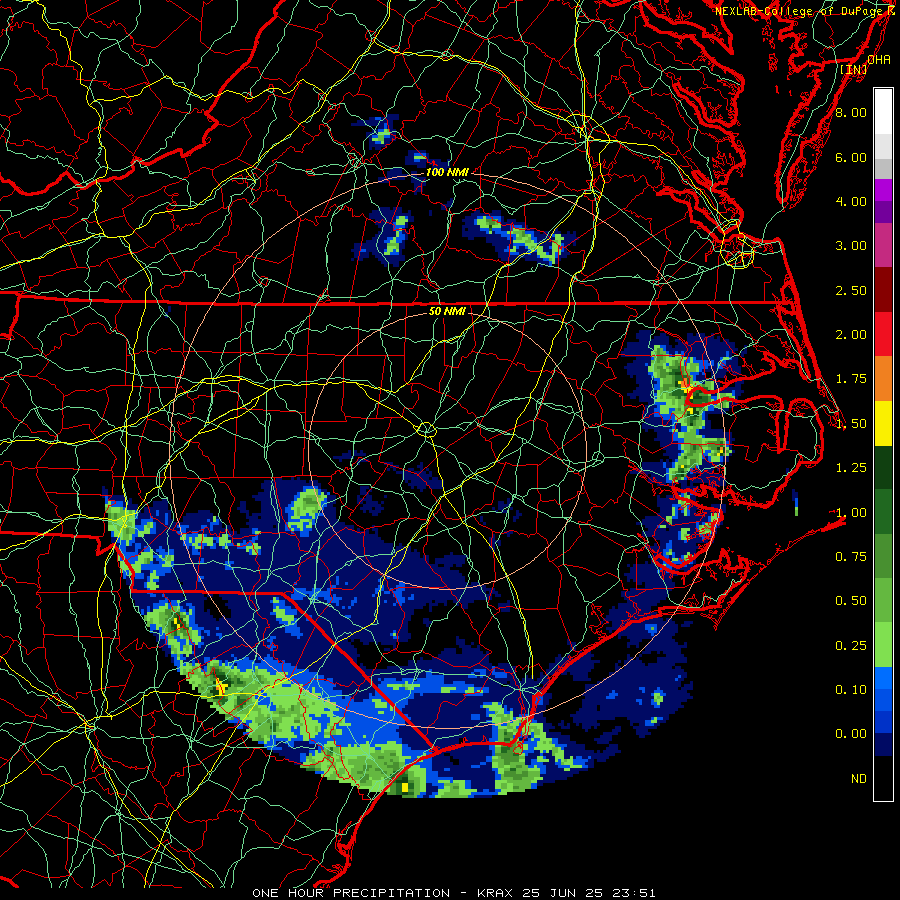The height and width of the screenshot is (900, 900).
Task: Click the orange legend swatch near 1.75
Action: (x=883, y=379)
